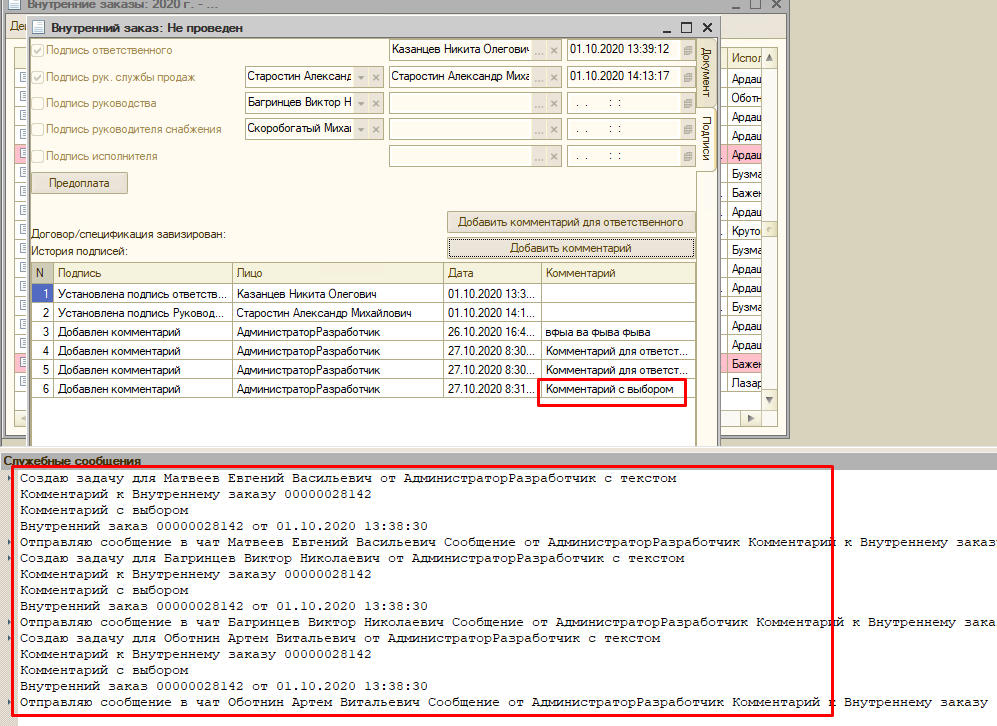
Task: Click message Создаю задачу для Оботнин Артем Витальевич
Action: pyautogui.click(x=340, y=638)
